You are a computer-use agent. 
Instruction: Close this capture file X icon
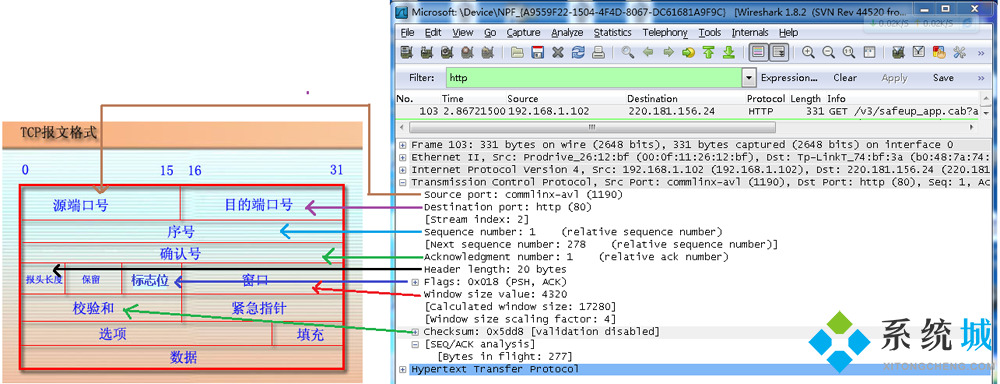[558, 52]
